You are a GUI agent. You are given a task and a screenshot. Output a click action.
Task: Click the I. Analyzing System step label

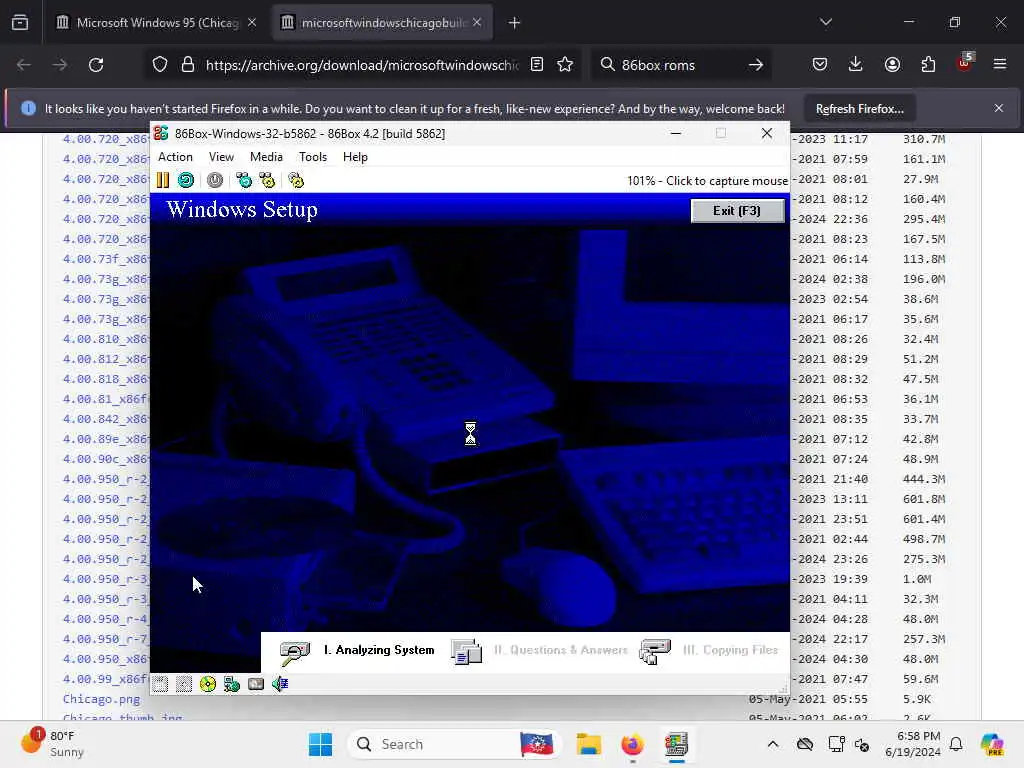(379, 650)
